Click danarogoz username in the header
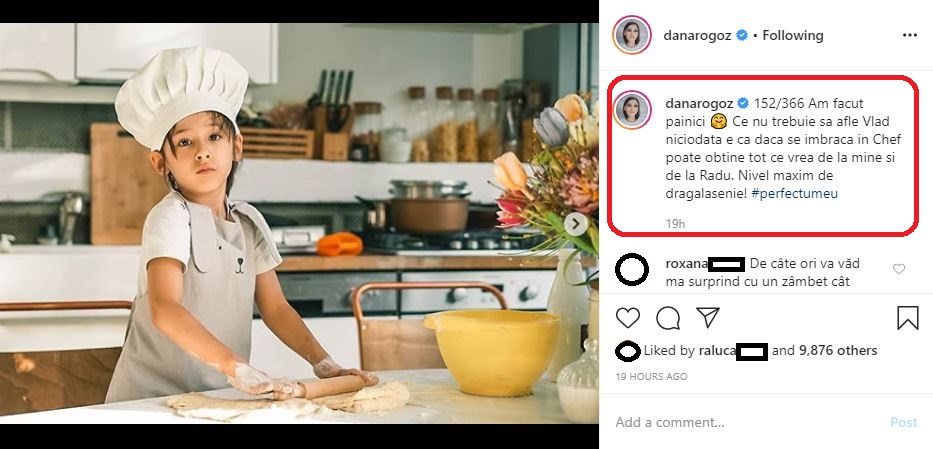This screenshot has width=933, height=449. 698,35
